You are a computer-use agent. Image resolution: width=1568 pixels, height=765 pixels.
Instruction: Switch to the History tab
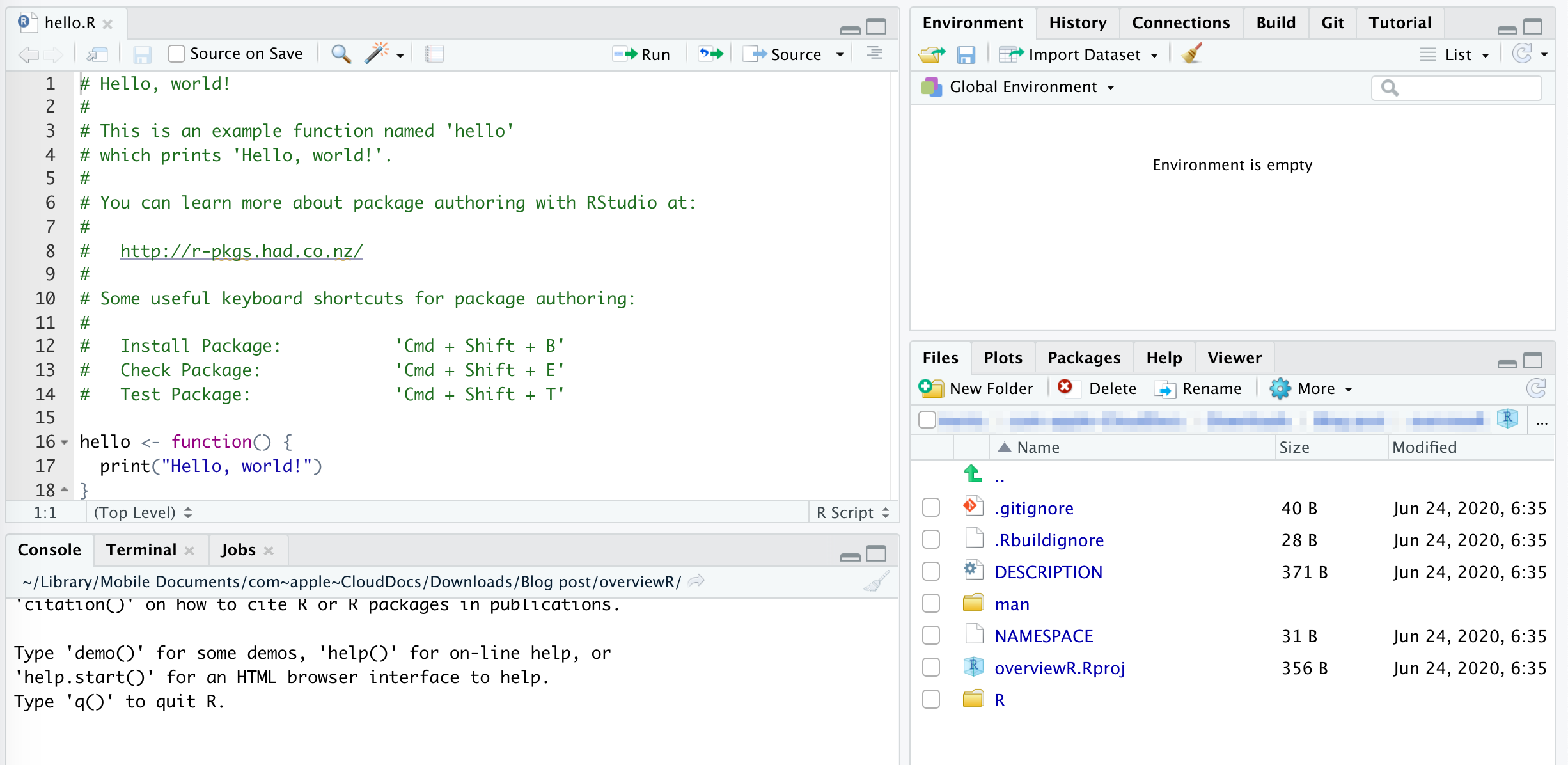tap(1078, 23)
